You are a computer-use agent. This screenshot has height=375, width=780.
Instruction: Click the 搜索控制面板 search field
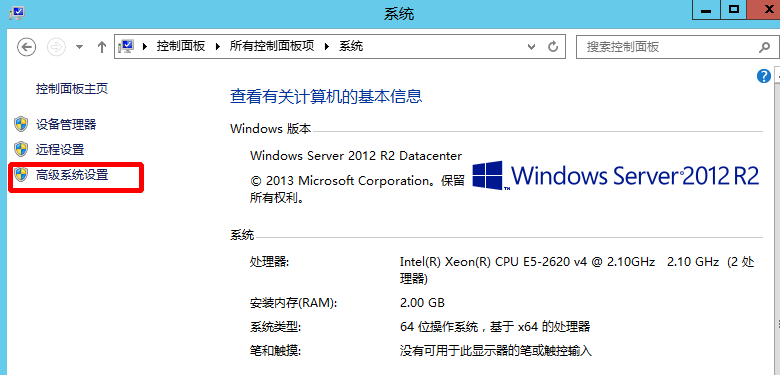(x=667, y=47)
